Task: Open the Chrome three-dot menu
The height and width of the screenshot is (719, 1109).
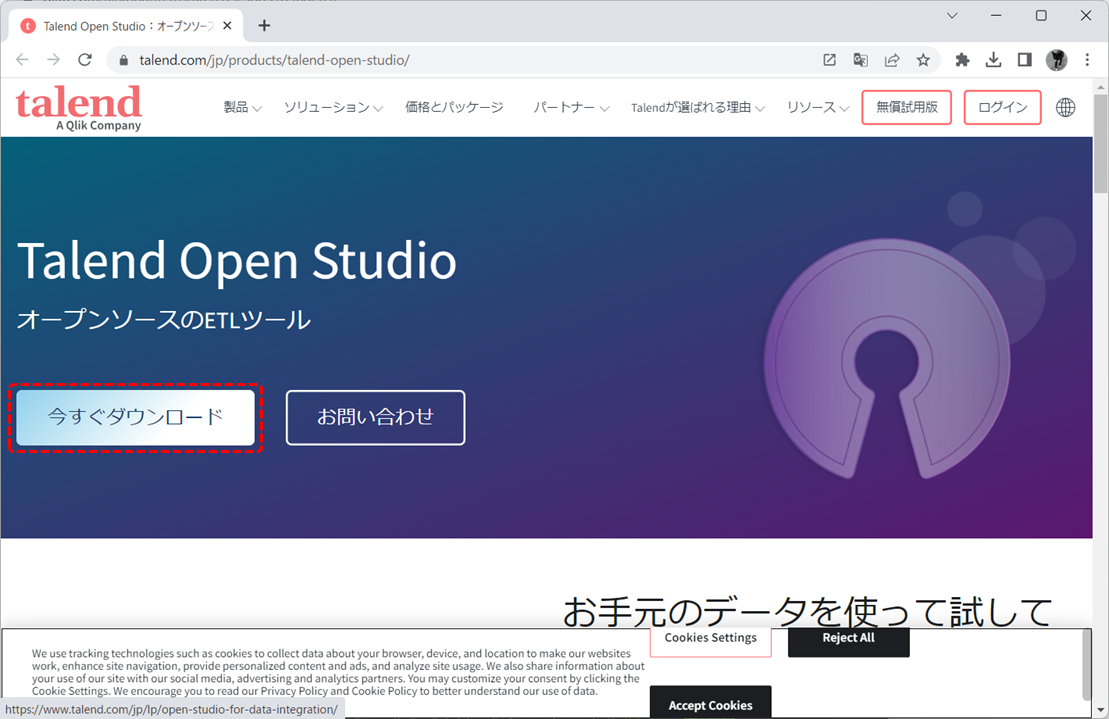Action: [1087, 60]
